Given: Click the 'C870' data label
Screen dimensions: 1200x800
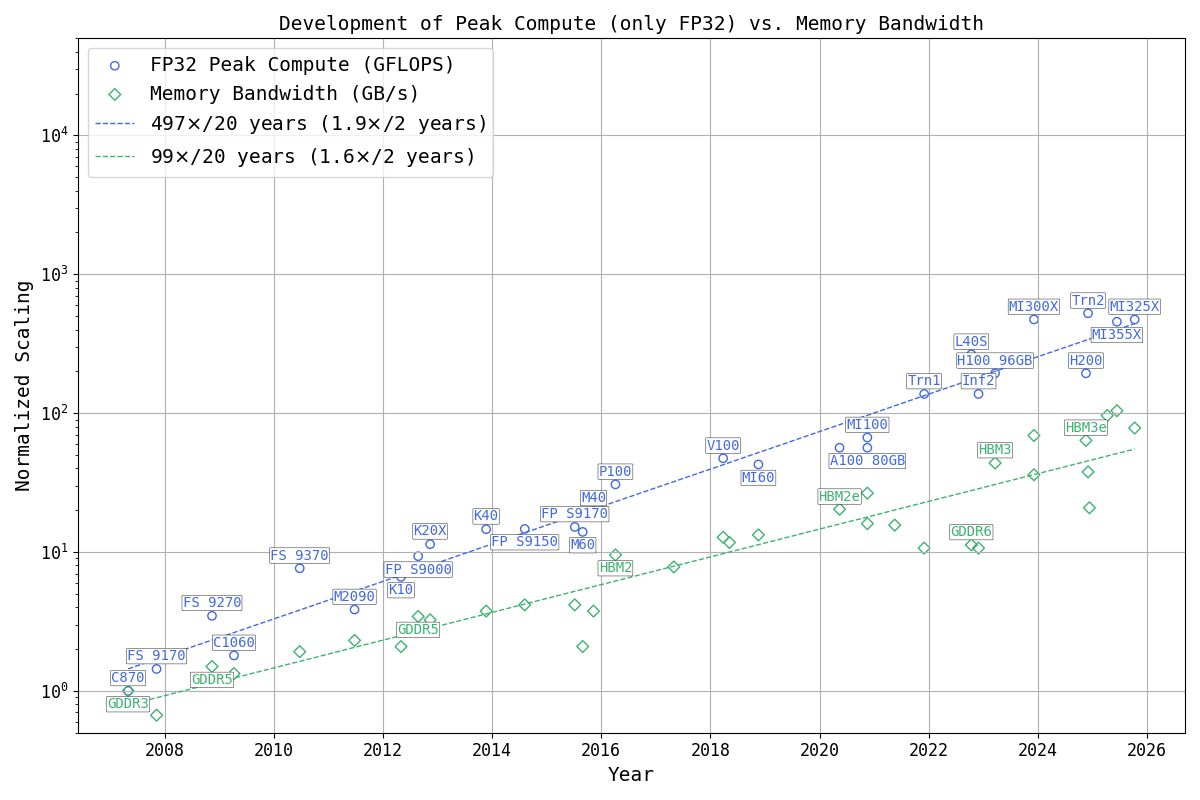Looking at the screenshot, I should pyautogui.click(x=128, y=677).
